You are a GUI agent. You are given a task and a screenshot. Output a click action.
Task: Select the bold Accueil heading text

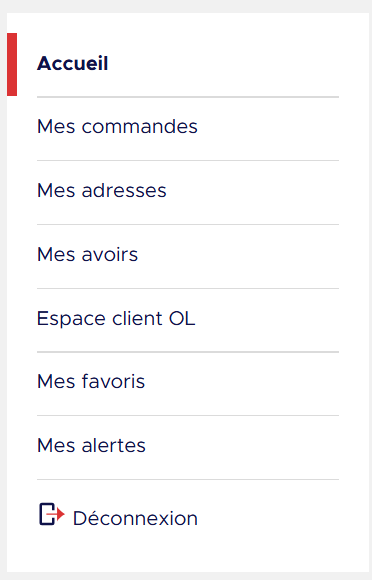(72, 63)
